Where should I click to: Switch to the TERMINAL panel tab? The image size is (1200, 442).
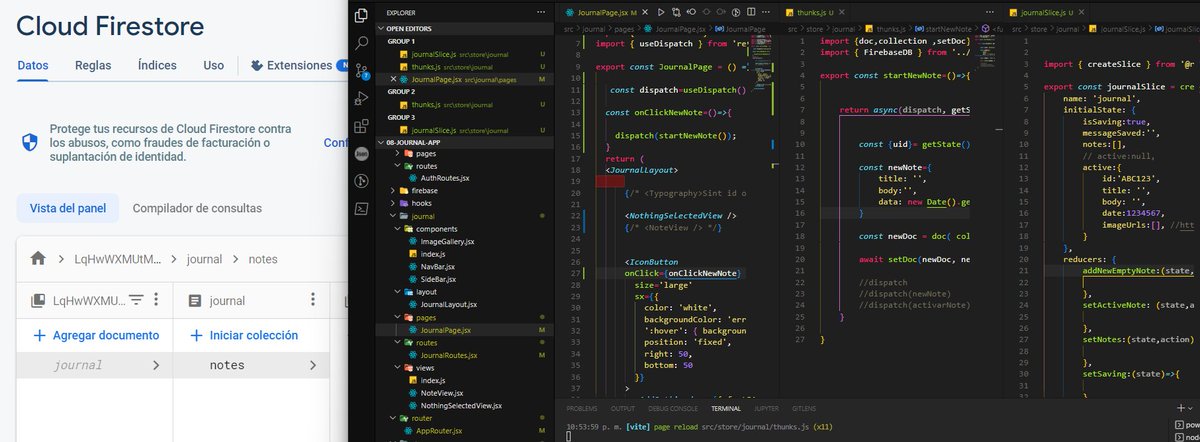tap(725, 409)
